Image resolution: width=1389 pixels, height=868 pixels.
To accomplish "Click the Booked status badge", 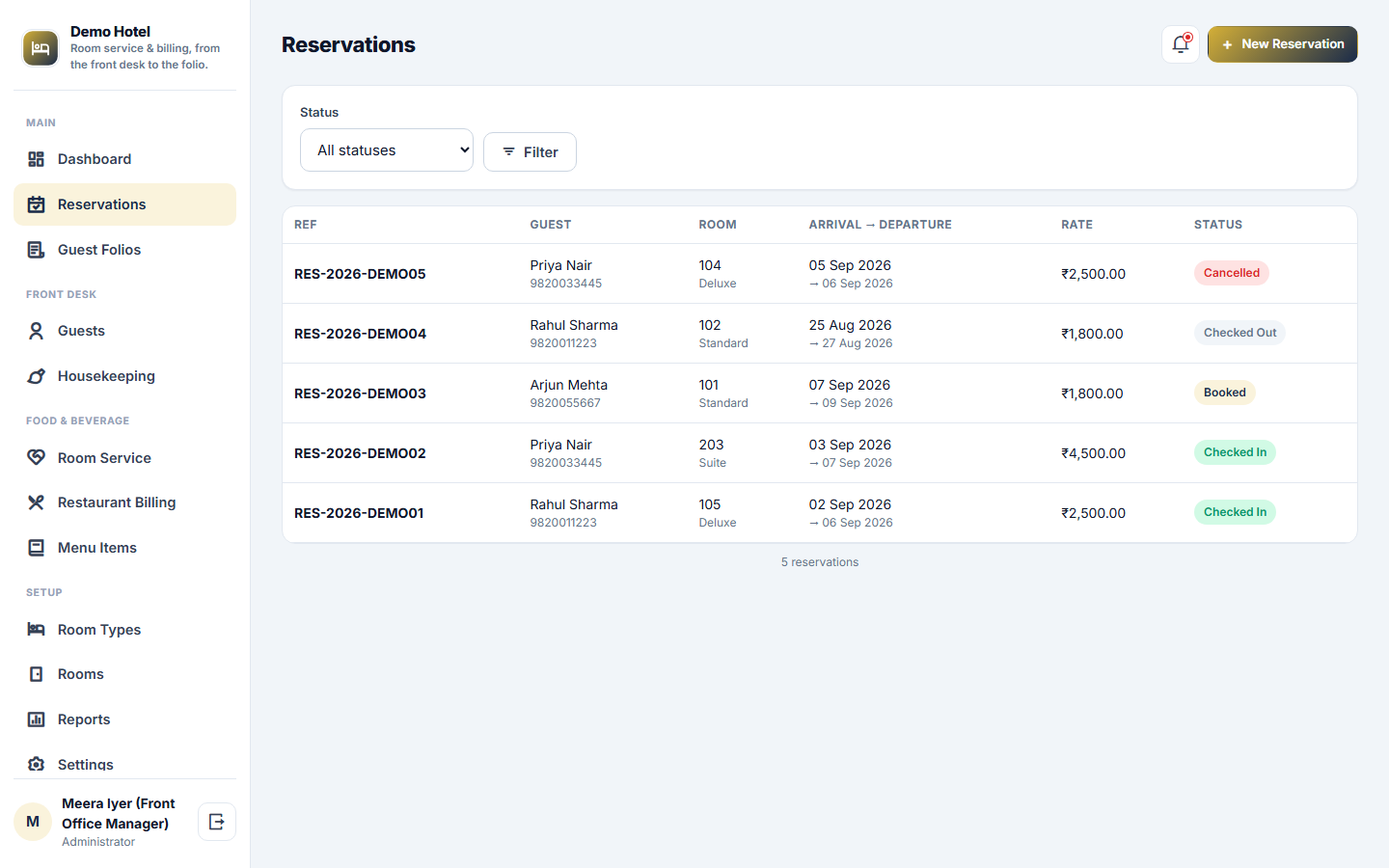I will tap(1224, 393).
